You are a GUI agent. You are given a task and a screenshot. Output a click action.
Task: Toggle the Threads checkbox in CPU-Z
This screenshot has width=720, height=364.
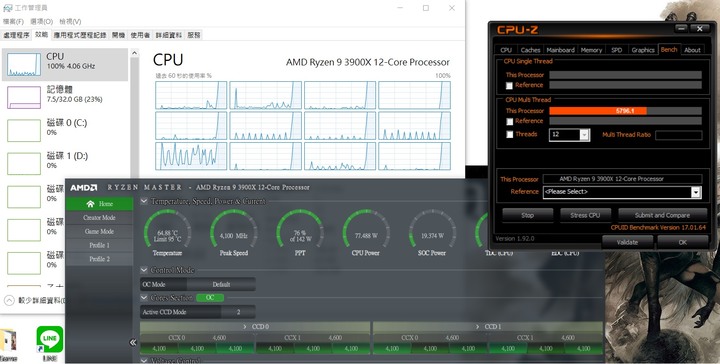tap(509, 134)
